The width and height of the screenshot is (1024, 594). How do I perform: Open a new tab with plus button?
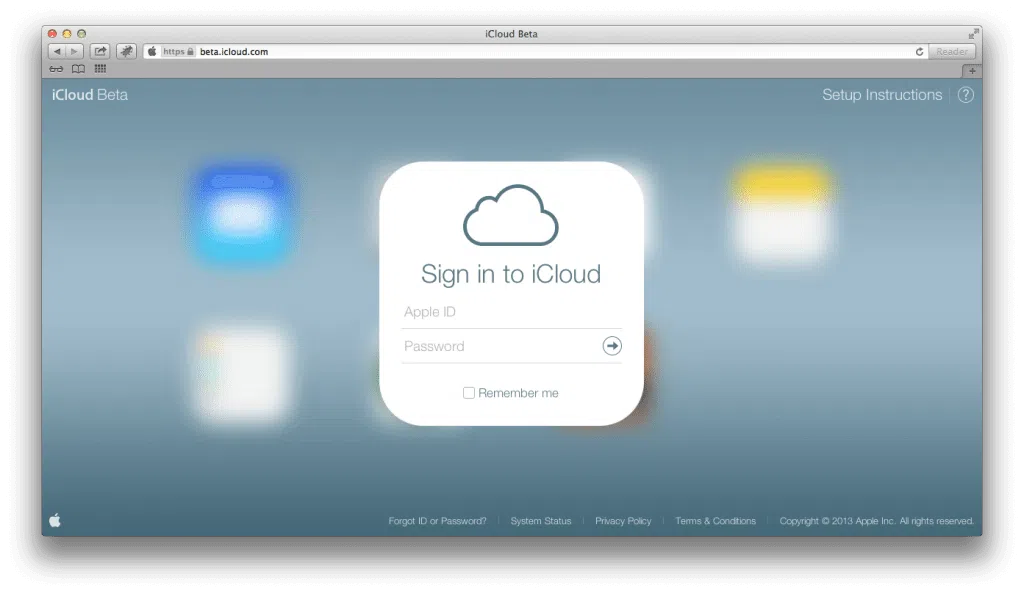click(972, 70)
